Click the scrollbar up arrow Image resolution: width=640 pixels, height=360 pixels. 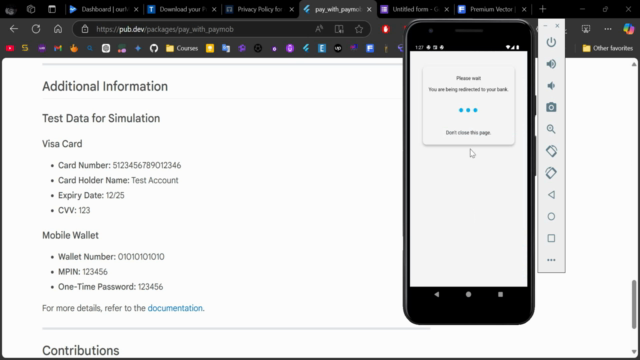[x=634, y=64]
